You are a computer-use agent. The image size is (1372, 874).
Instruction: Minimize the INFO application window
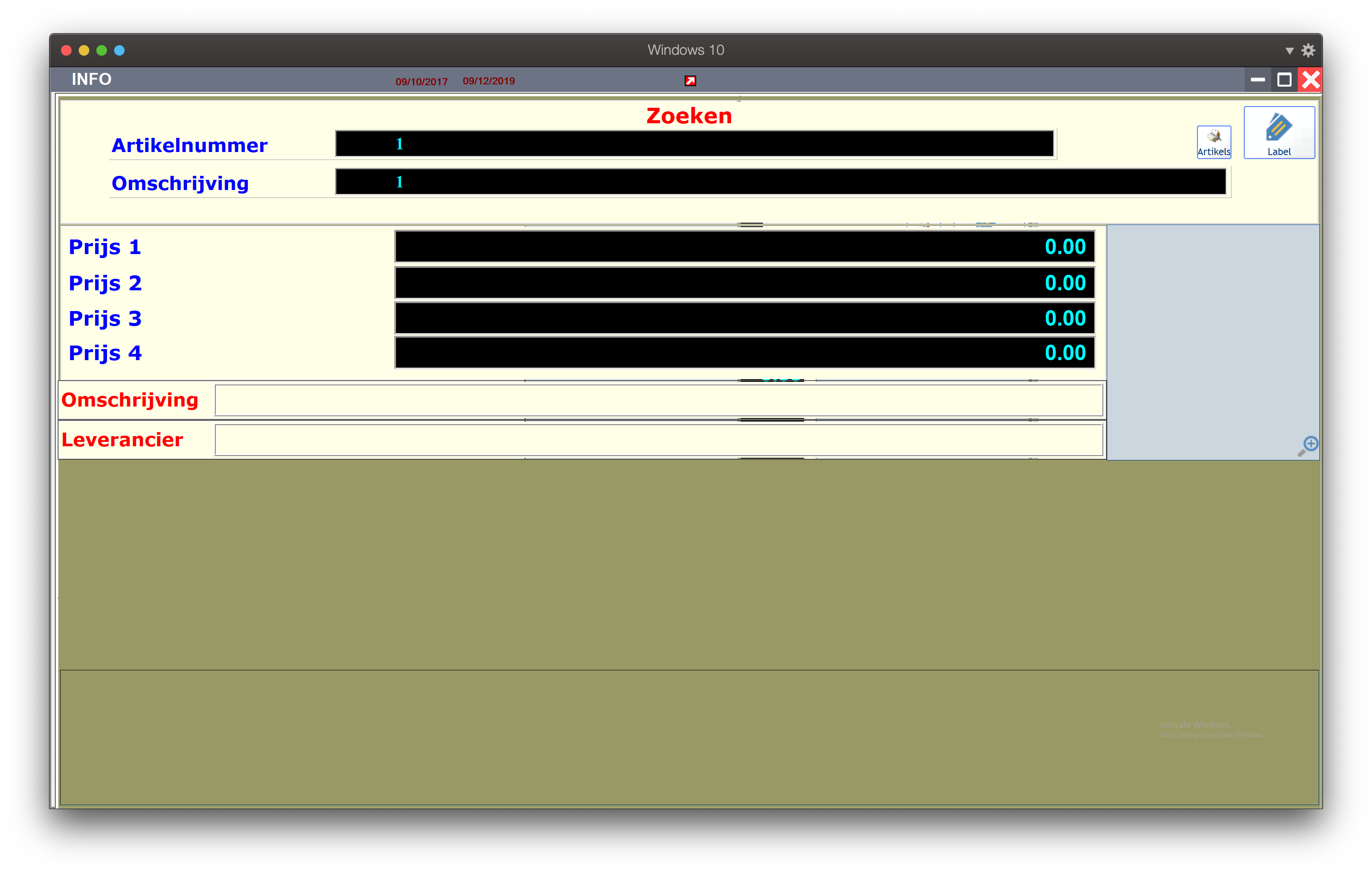point(1258,80)
